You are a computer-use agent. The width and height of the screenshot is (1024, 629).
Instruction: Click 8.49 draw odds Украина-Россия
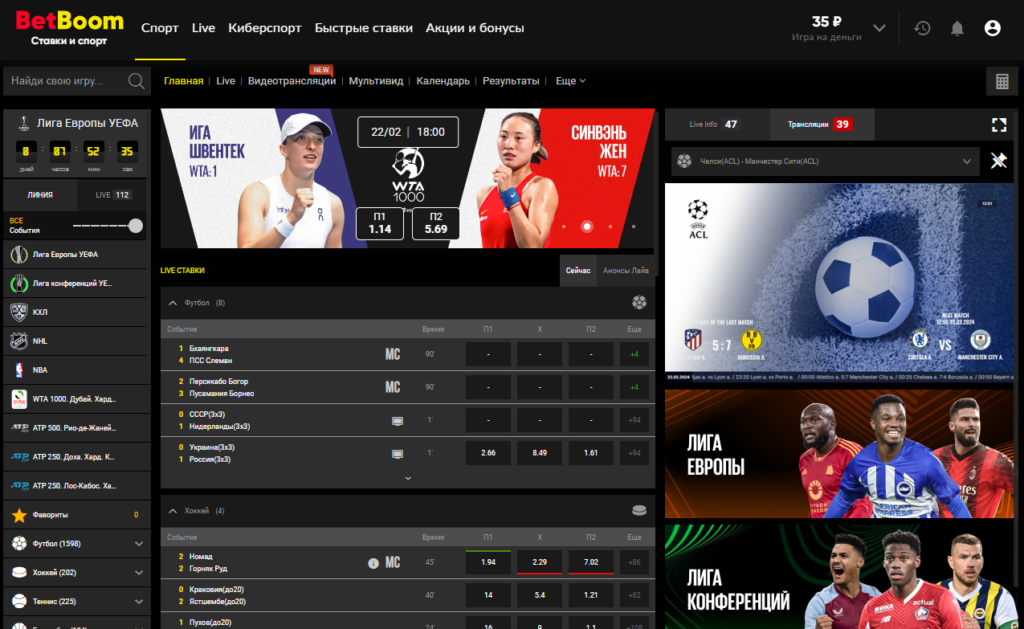(x=539, y=453)
